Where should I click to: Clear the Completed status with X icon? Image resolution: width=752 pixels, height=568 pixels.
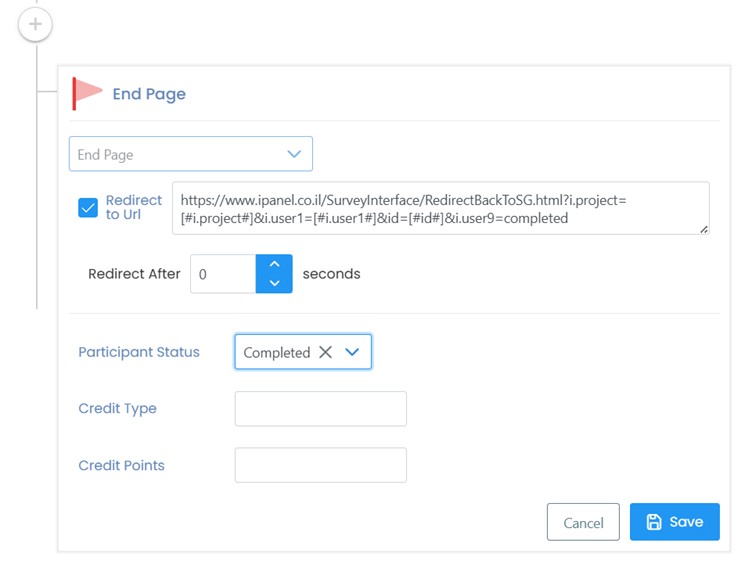point(325,352)
